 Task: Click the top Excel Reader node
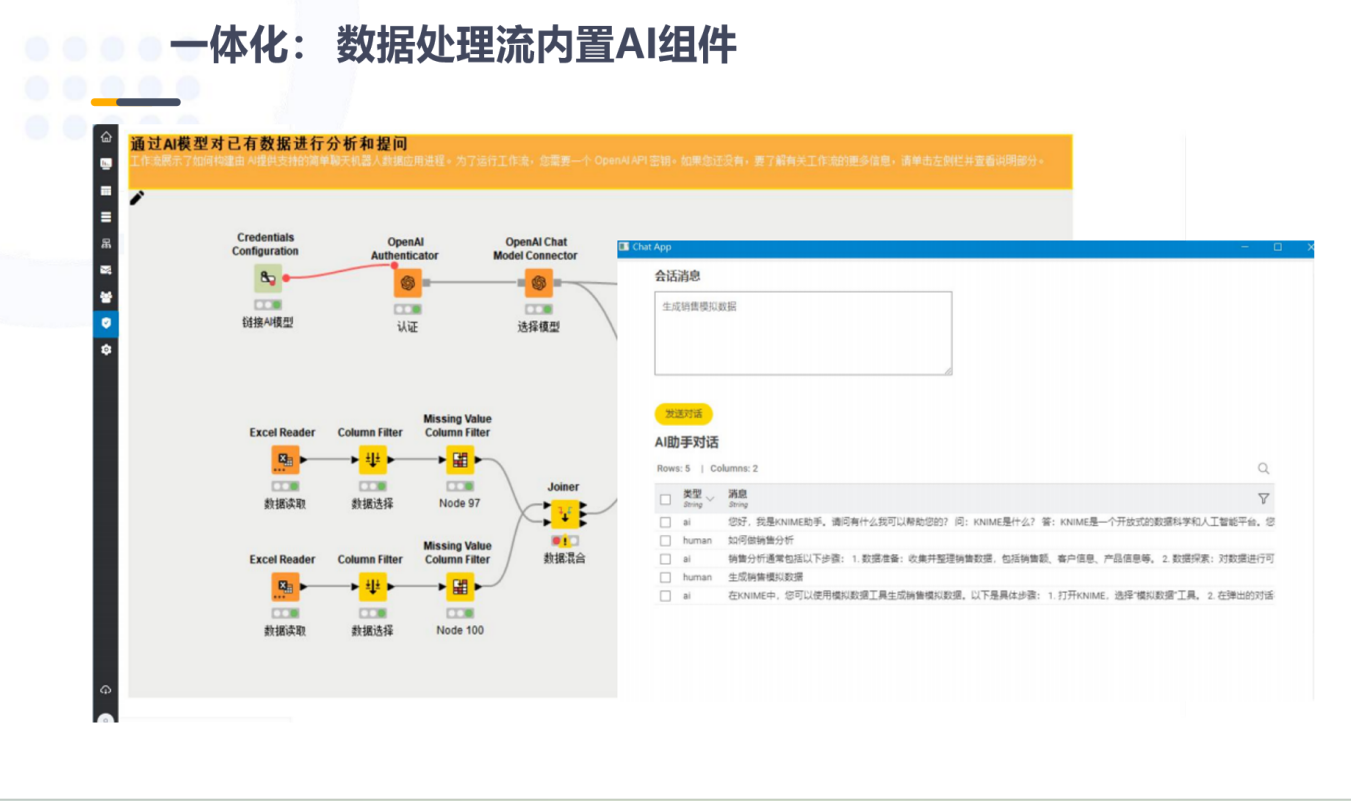(x=285, y=460)
